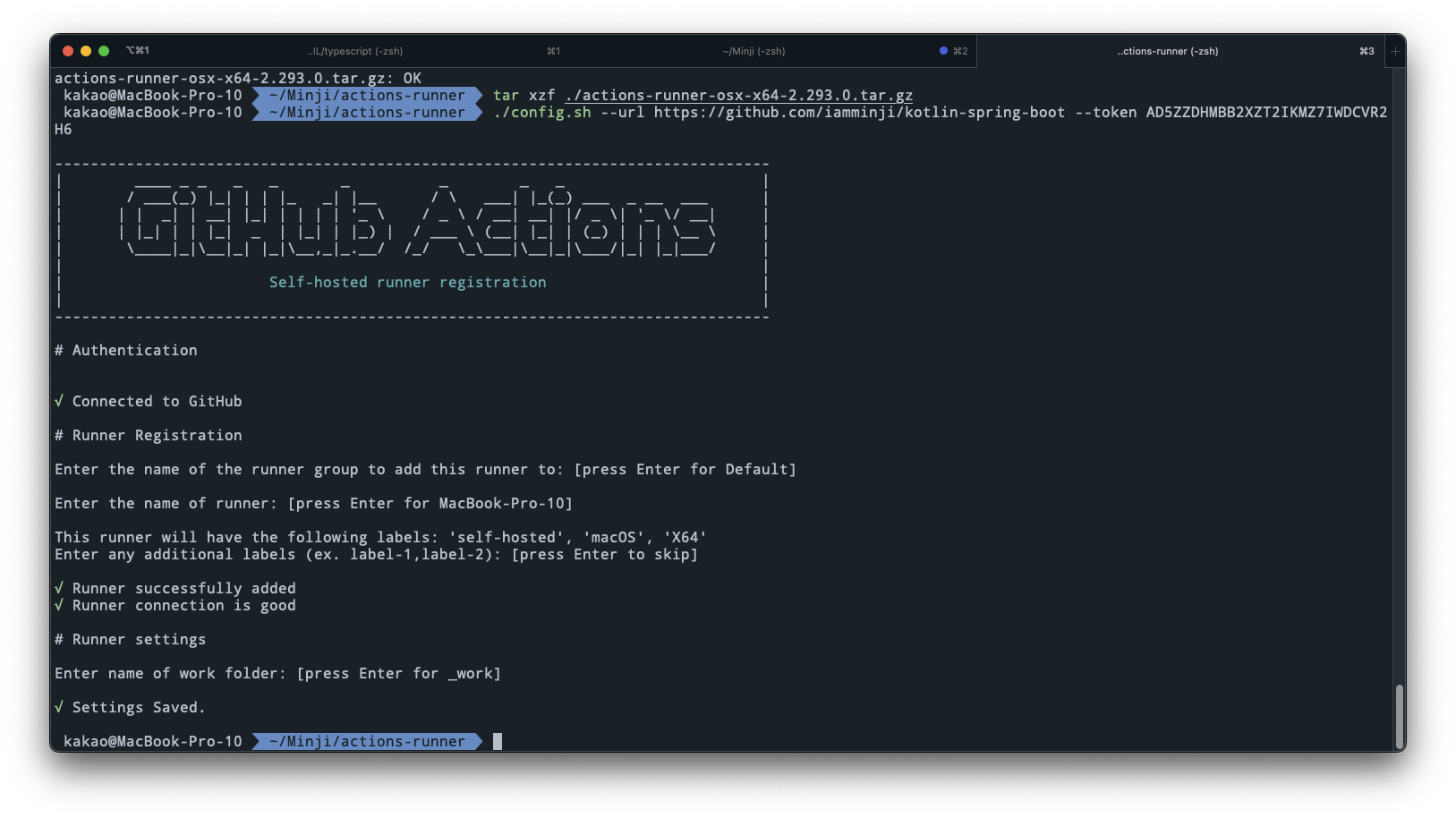The image size is (1456, 818).
Task: Click the underlined actions-runner tar.gz path
Action: tap(738, 96)
